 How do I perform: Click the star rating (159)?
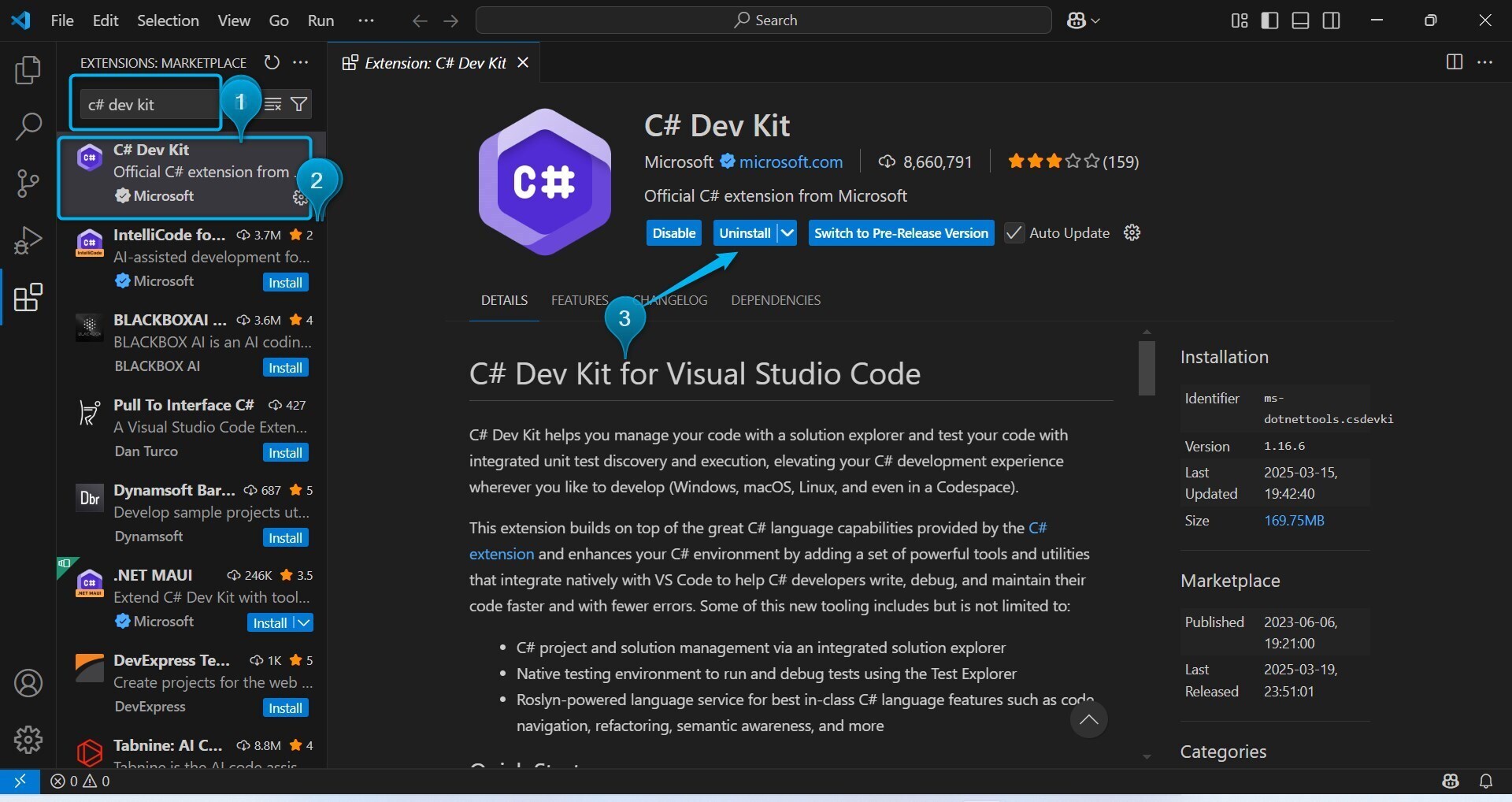point(1073,162)
